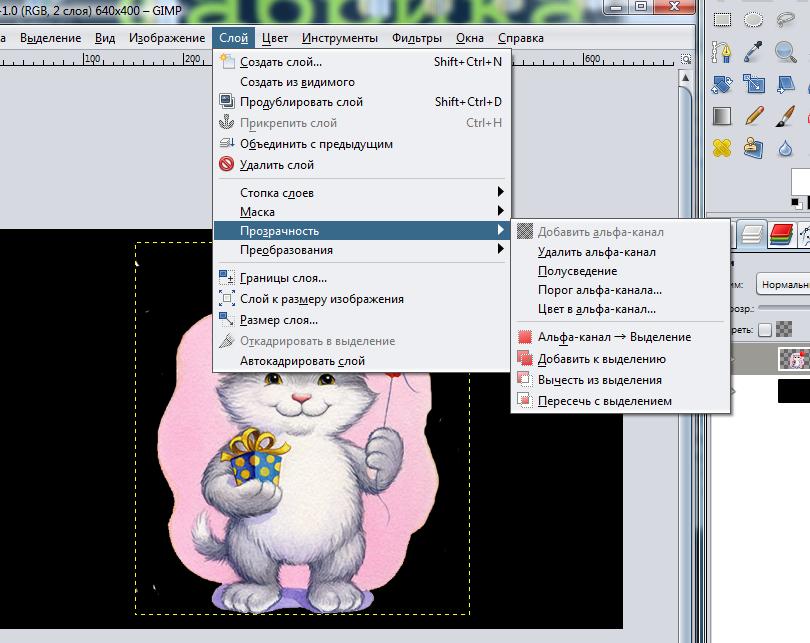The width and height of the screenshot is (810, 643).
Task: Select the Clone stamp tool
Action: click(753, 148)
